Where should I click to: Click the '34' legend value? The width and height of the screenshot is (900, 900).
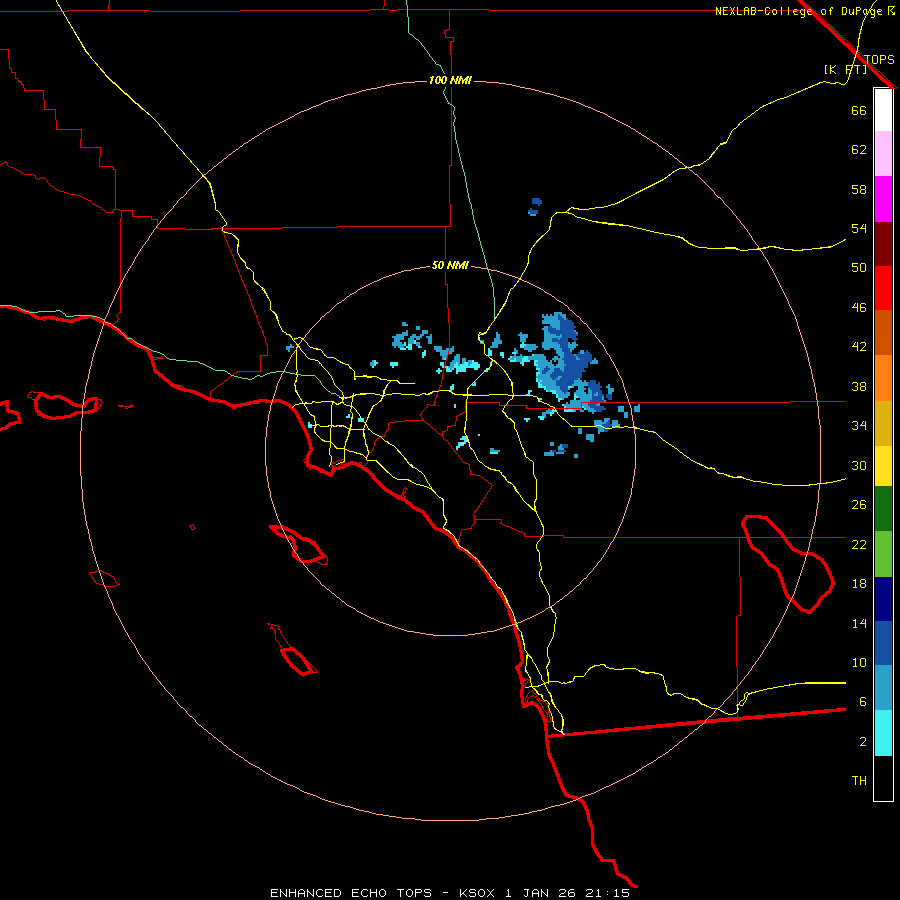[859, 426]
